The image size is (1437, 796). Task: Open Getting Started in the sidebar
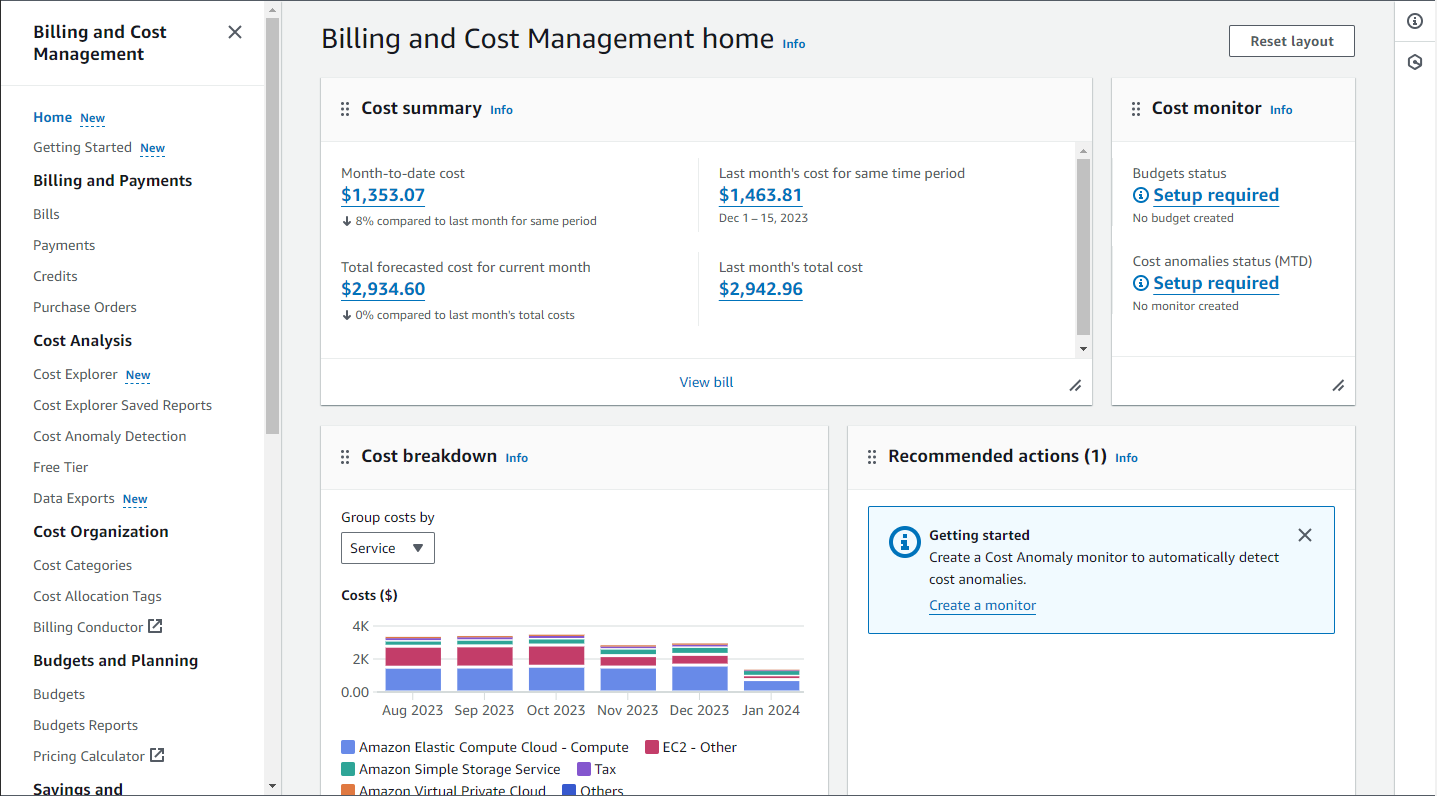(82, 147)
